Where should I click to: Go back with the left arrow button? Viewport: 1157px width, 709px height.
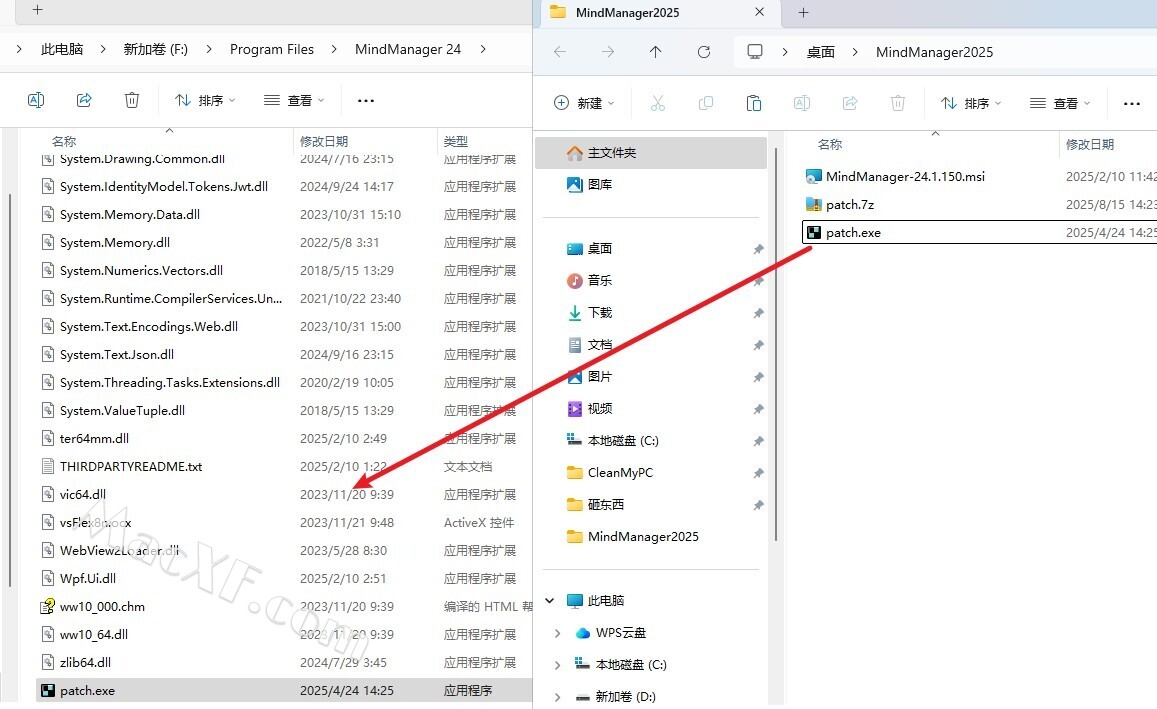coord(560,52)
